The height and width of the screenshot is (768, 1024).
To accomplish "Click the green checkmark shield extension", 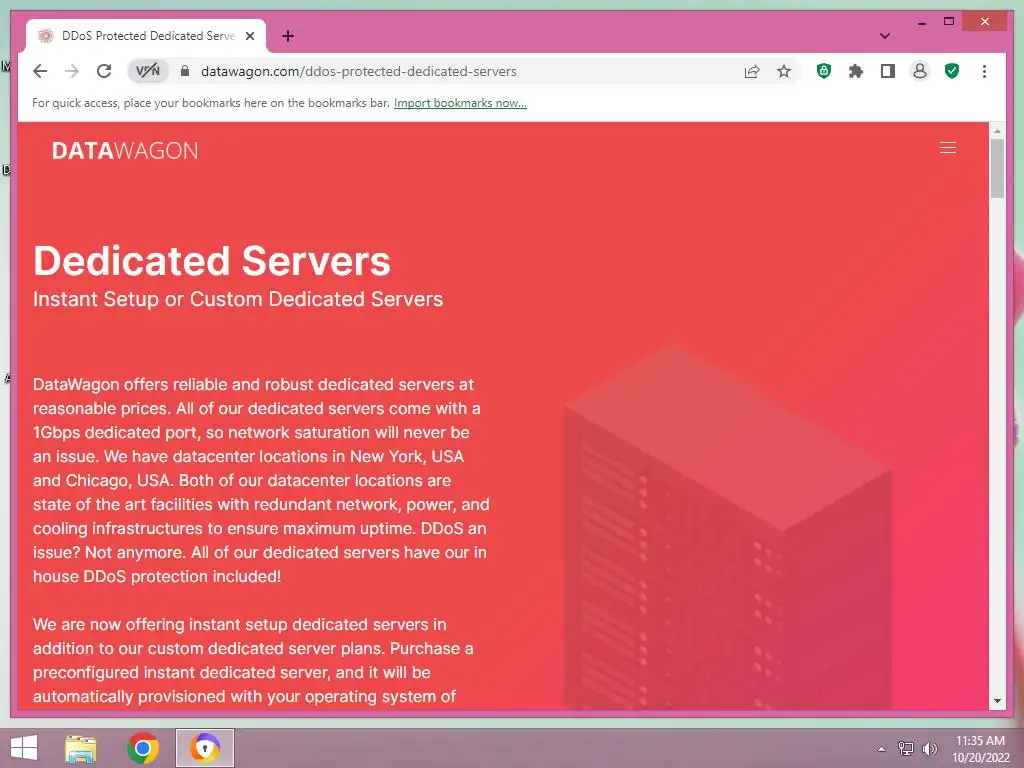I will point(952,71).
